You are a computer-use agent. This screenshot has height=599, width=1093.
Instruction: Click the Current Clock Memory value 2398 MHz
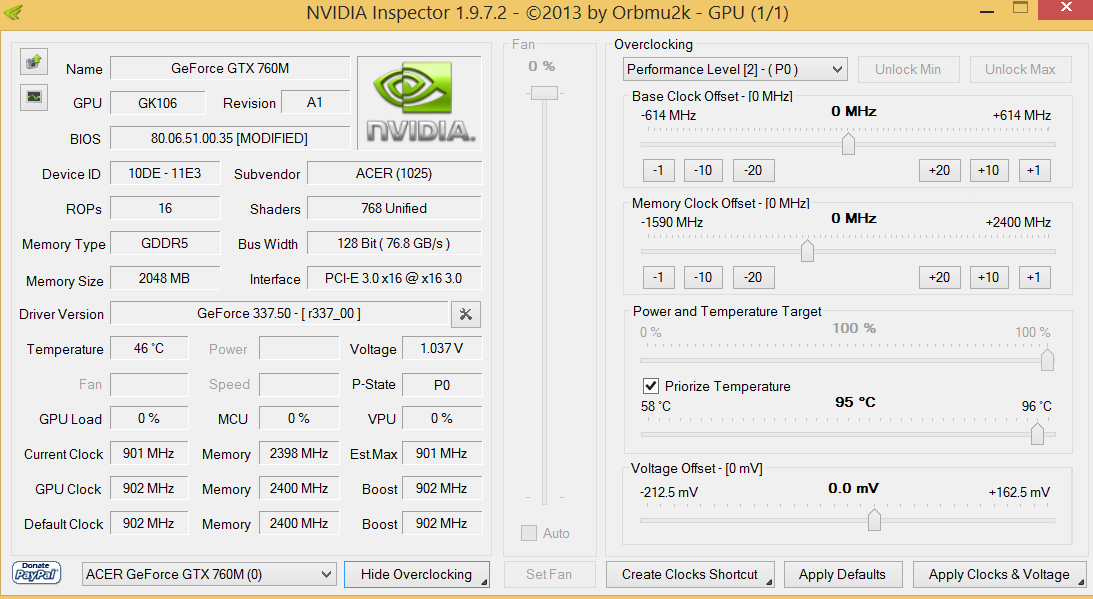pos(299,453)
